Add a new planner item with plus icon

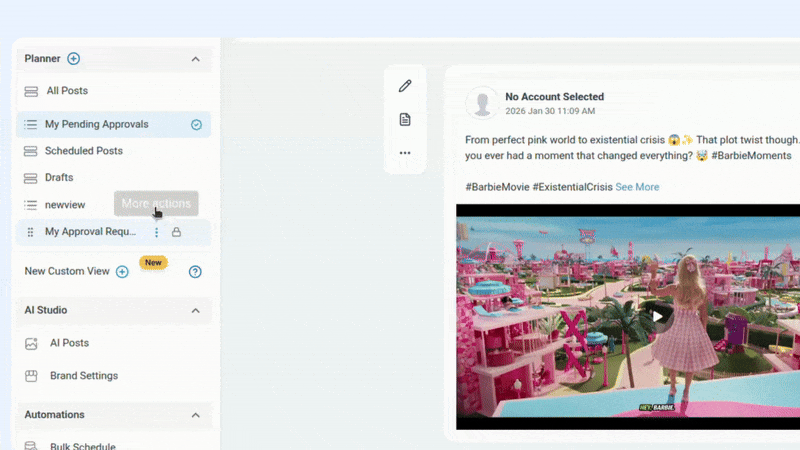point(73,59)
